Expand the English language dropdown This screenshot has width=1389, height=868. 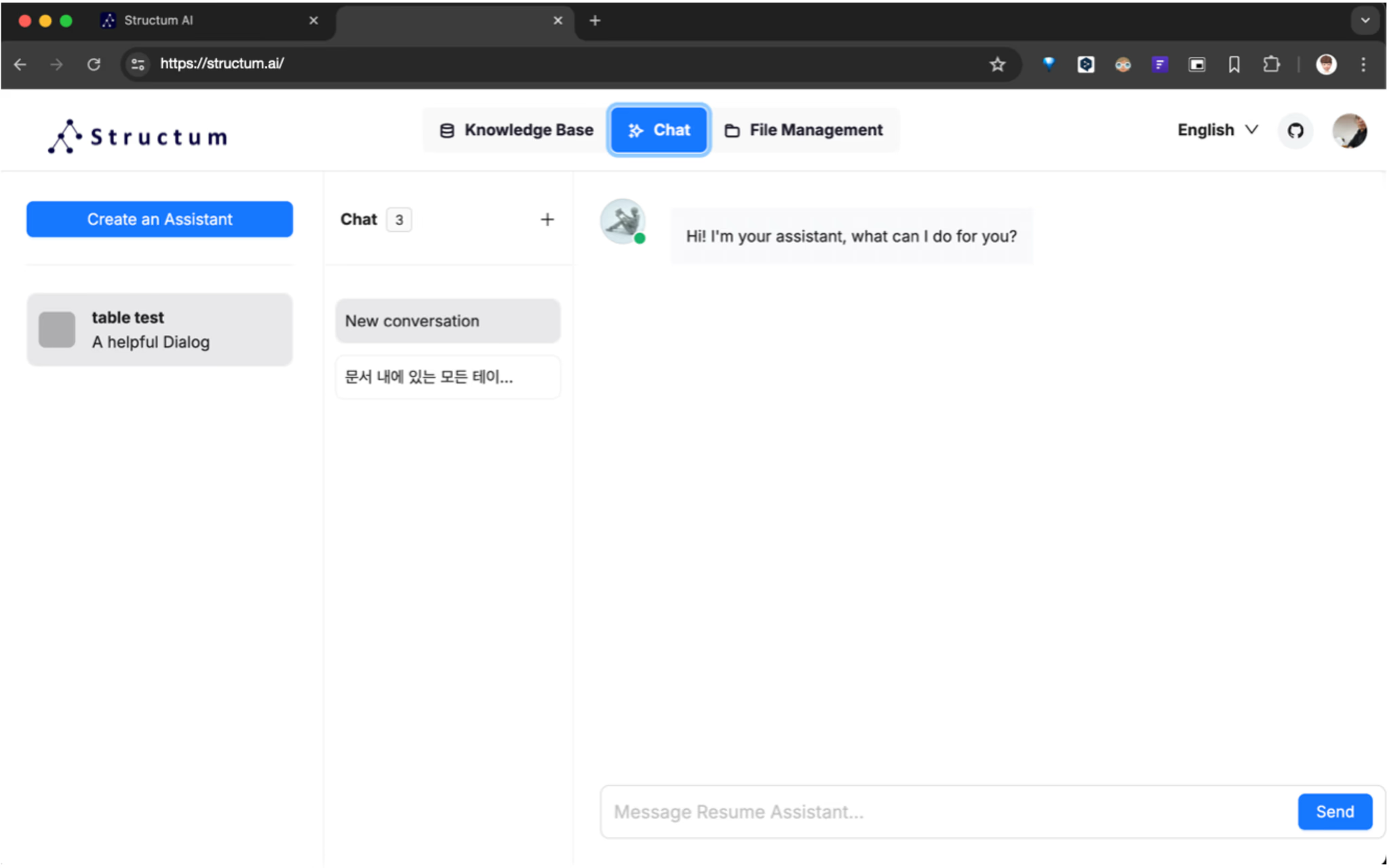(1217, 130)
